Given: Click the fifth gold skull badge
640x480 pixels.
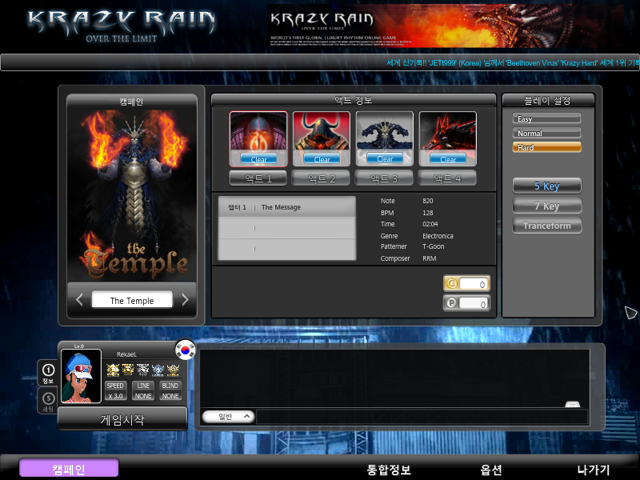Looking at the screenshot, I should tap(173, 370).
